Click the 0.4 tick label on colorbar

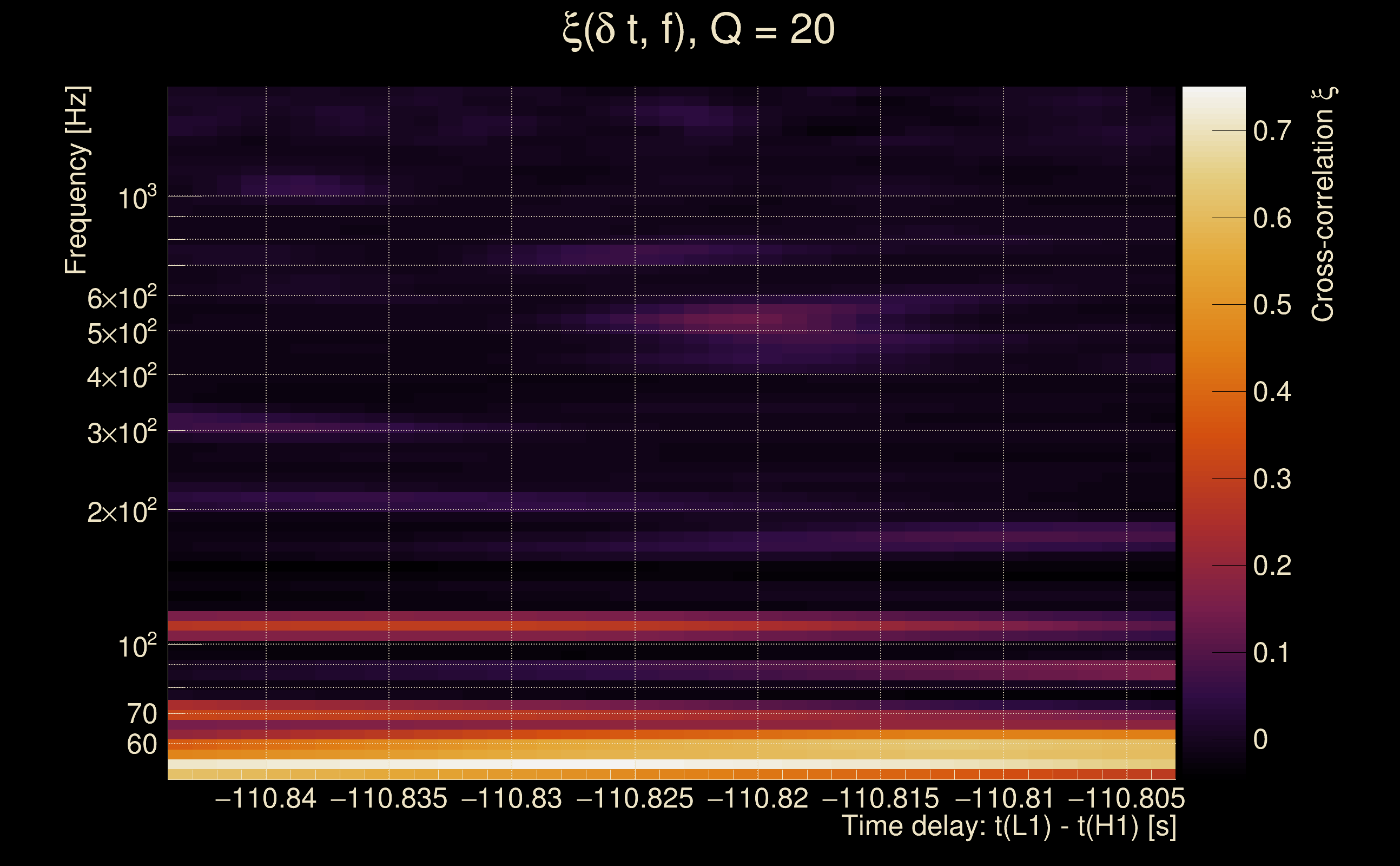[x=1272, y=392]
